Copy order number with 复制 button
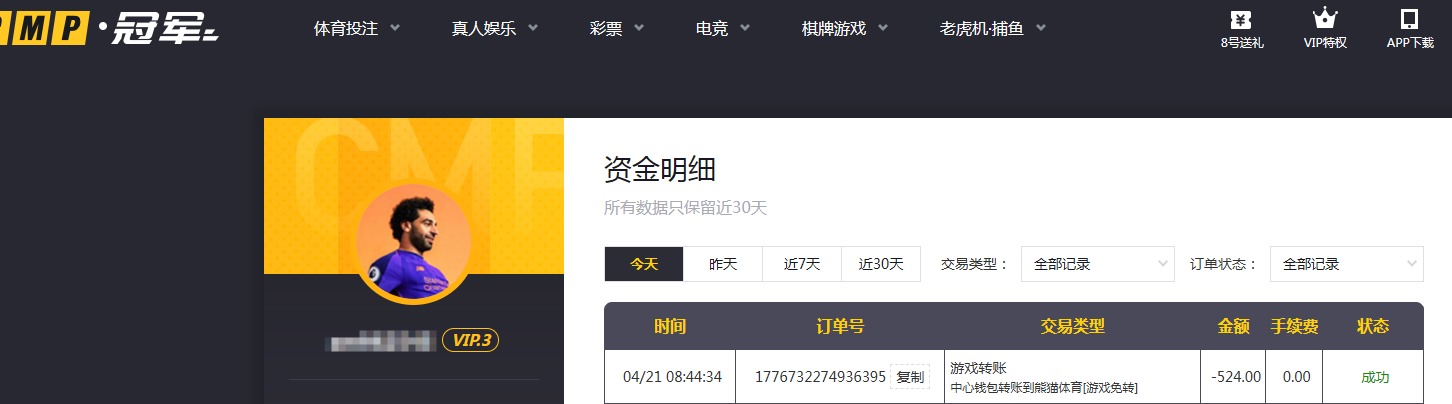 [910, 377]
